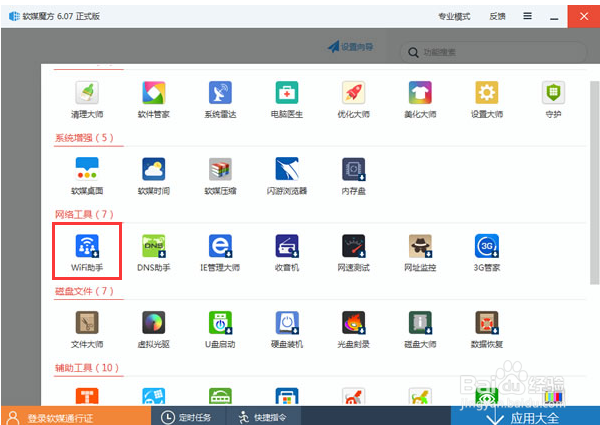Launch DNS助手 tool
The width and height of the screenshot is (600, 425).
153,253
